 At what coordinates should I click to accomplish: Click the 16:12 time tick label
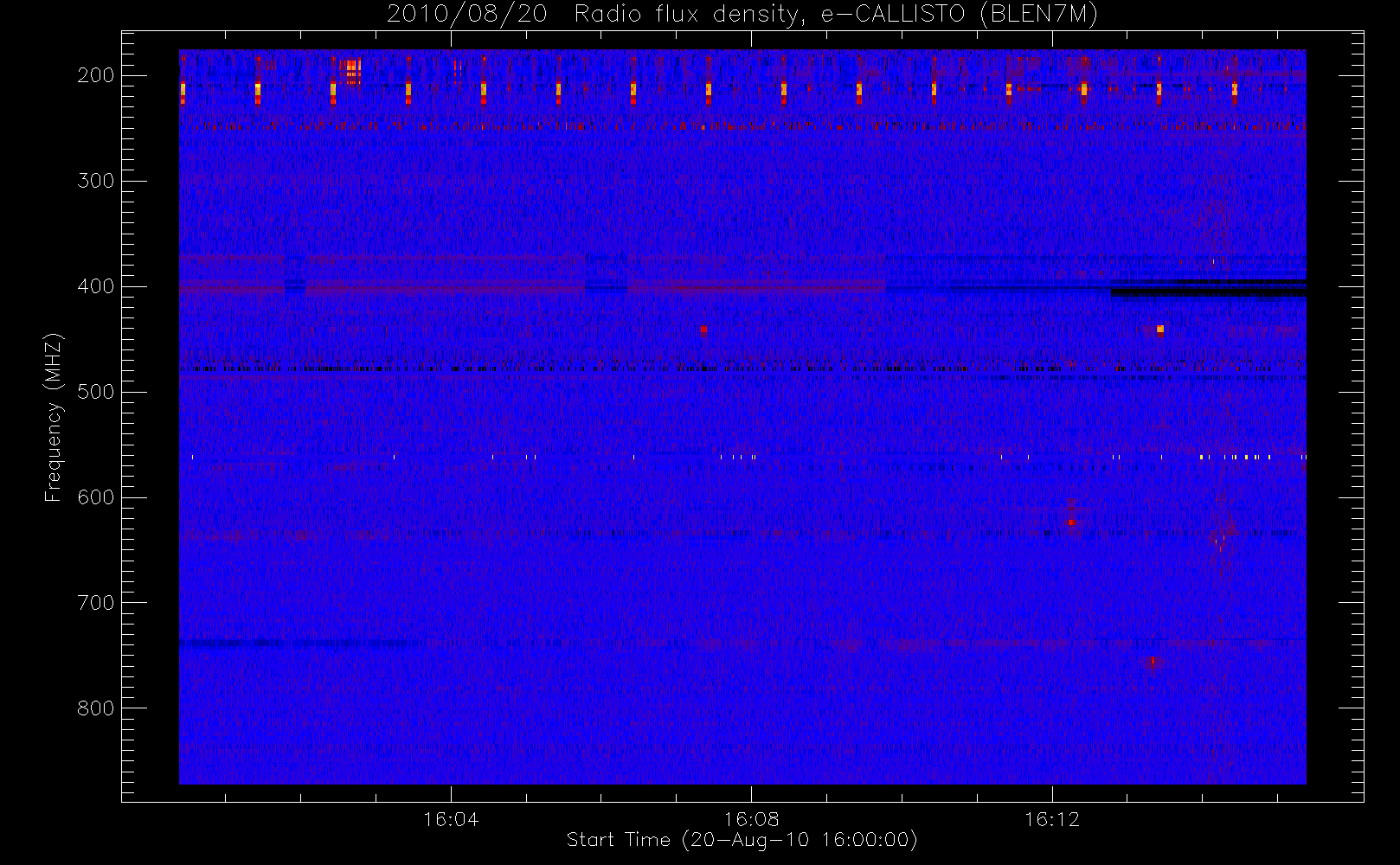coord(1052,818)
